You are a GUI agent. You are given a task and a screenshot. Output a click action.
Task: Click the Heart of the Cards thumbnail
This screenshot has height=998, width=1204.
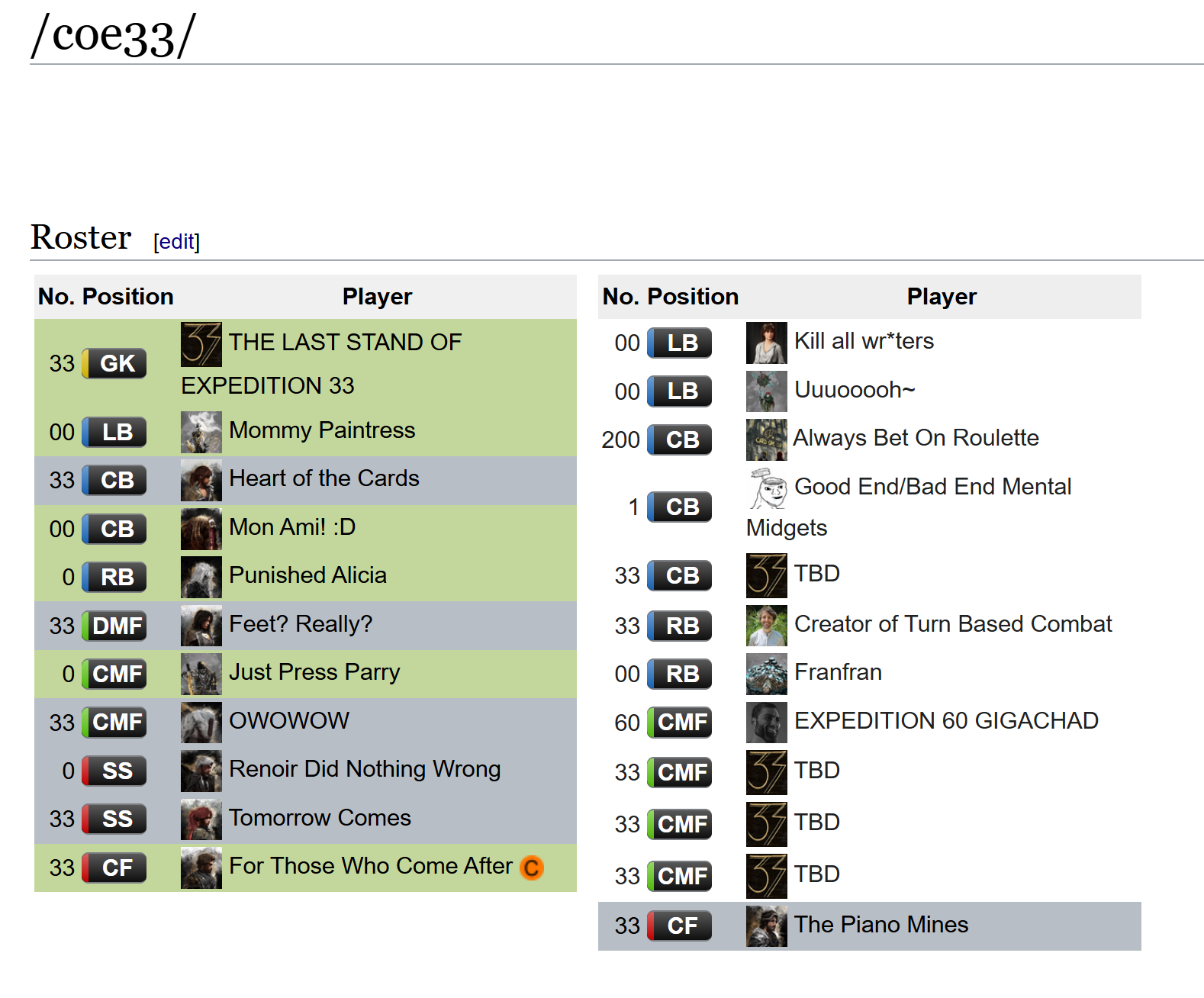coord(201,481)
